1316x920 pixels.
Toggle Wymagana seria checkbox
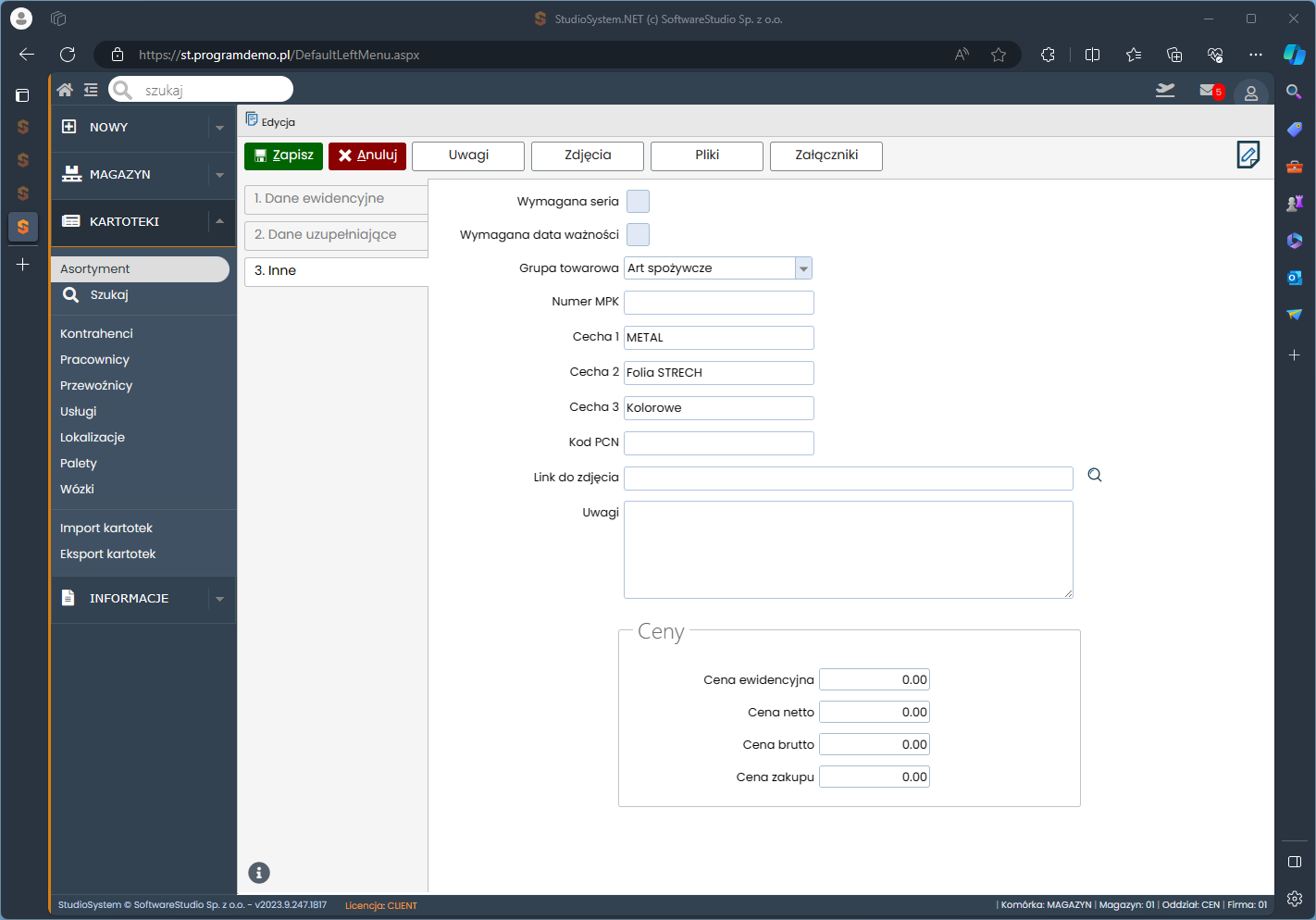(638, 201)
